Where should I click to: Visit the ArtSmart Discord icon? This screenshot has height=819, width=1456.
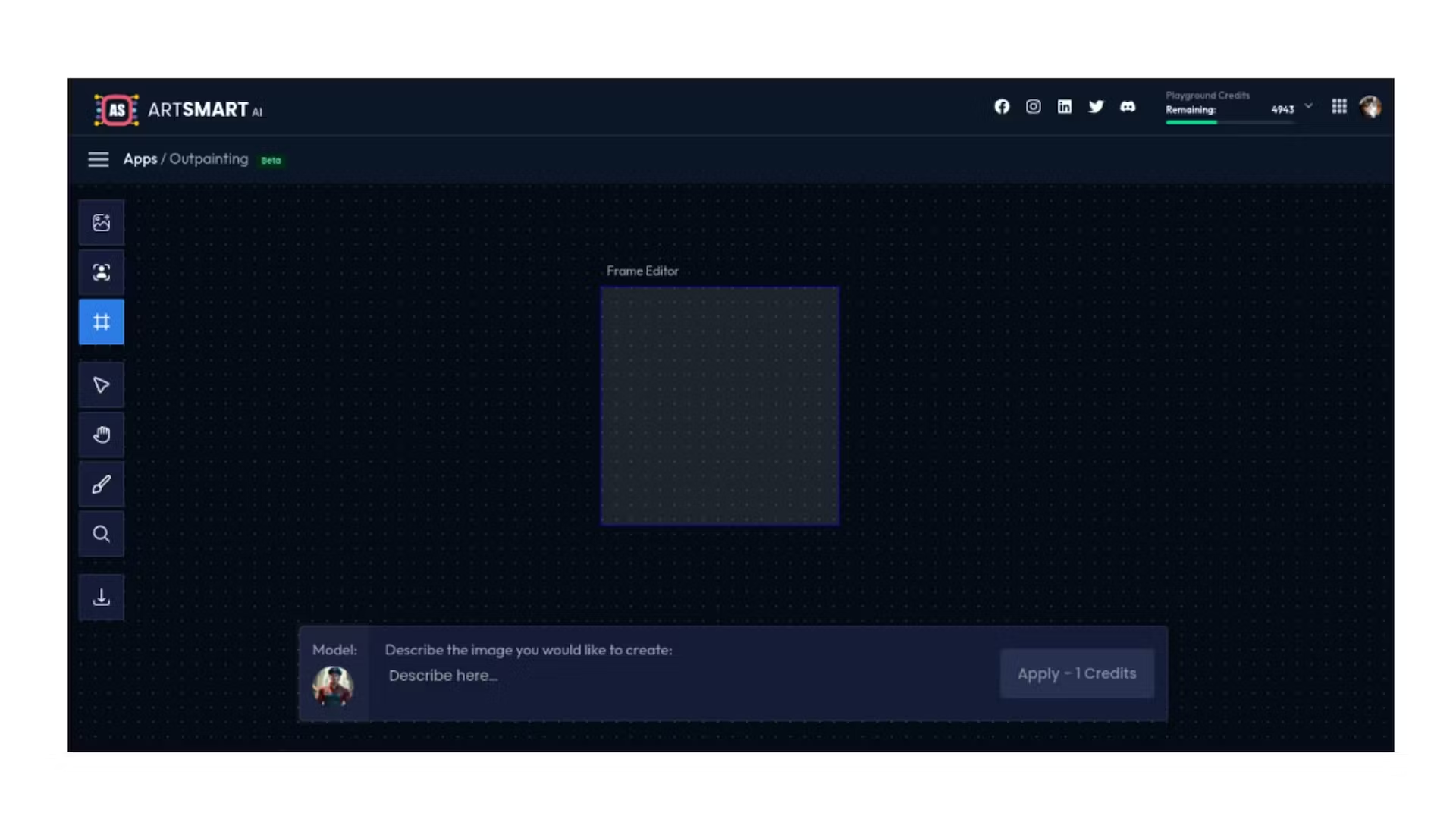[x=1128, y=107]
